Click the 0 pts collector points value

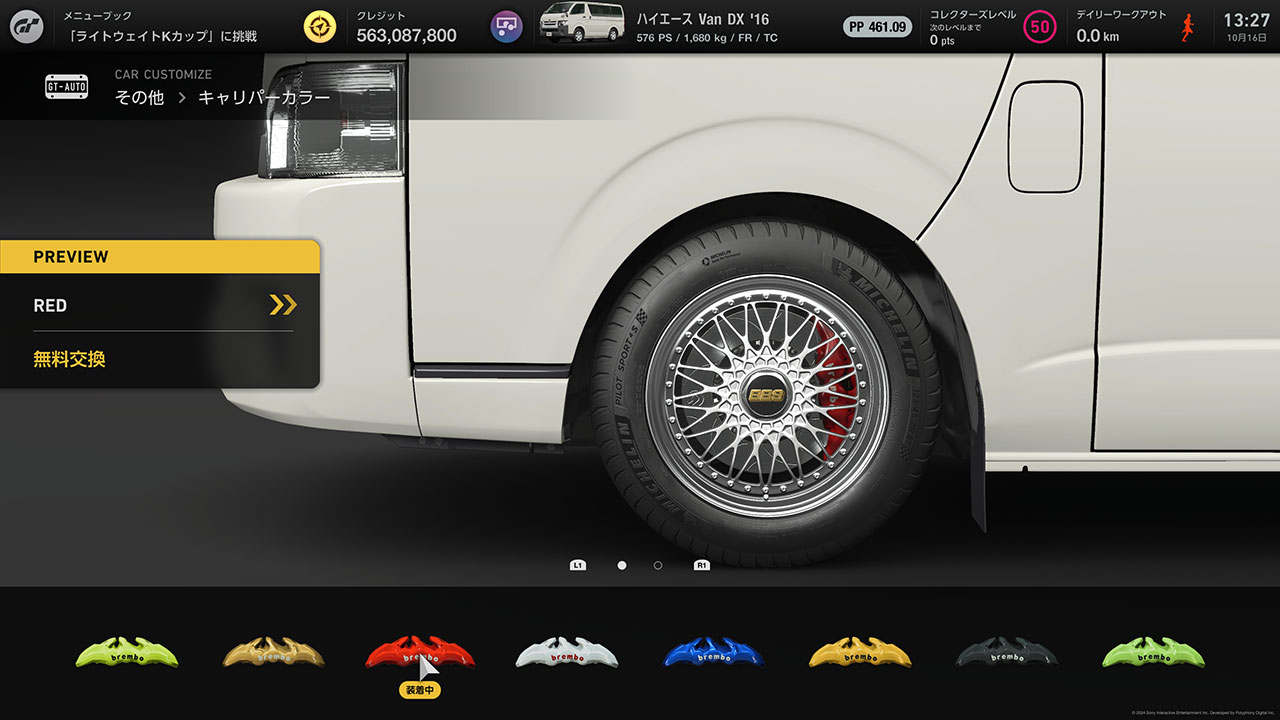941,40
